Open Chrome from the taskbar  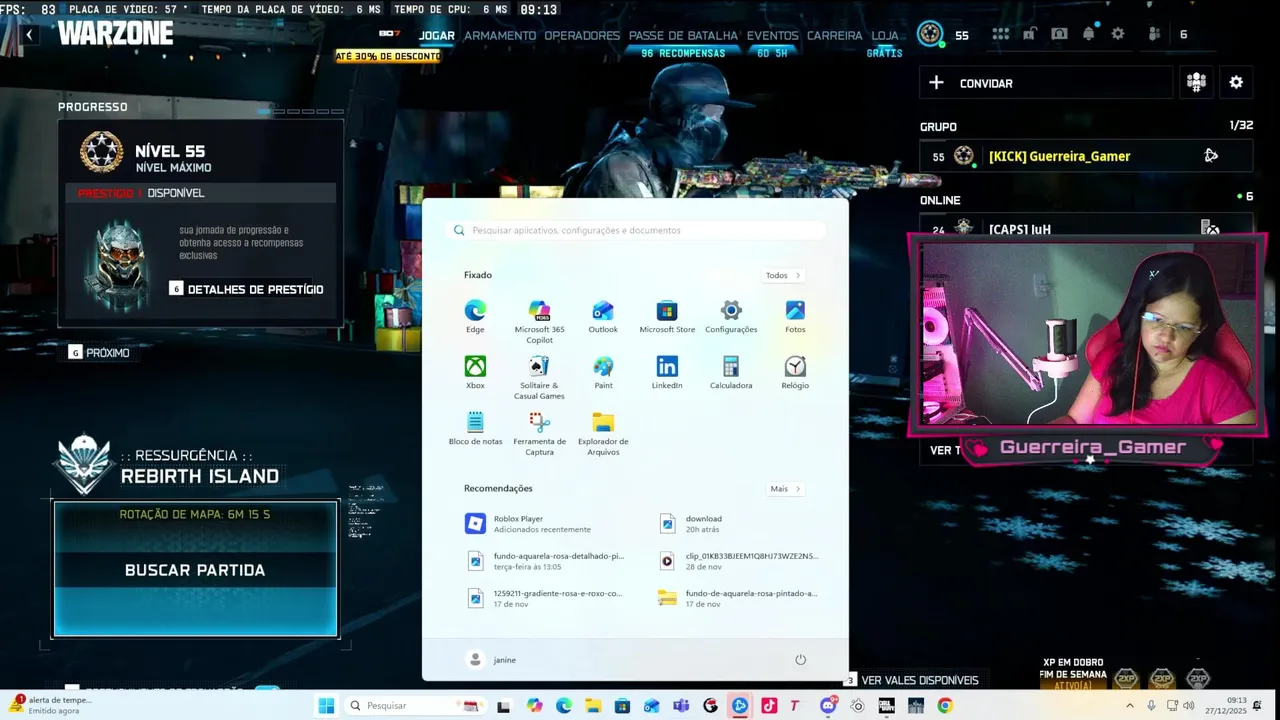point(945,706)
